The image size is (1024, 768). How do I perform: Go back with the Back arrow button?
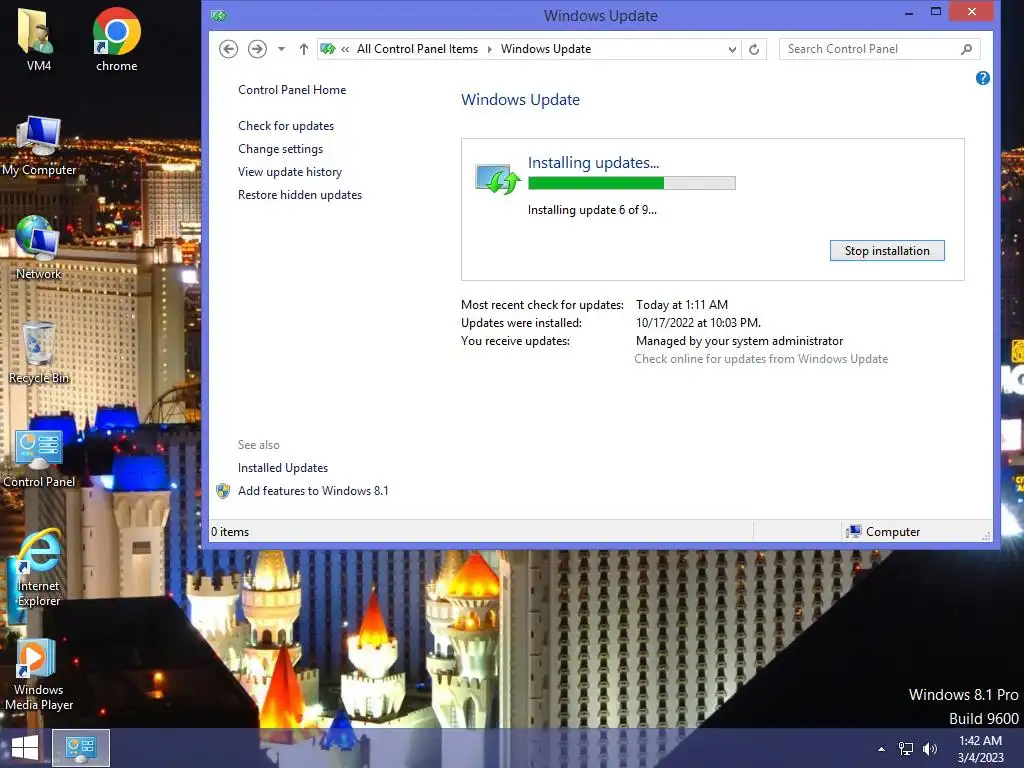click(x=228, y=49)
